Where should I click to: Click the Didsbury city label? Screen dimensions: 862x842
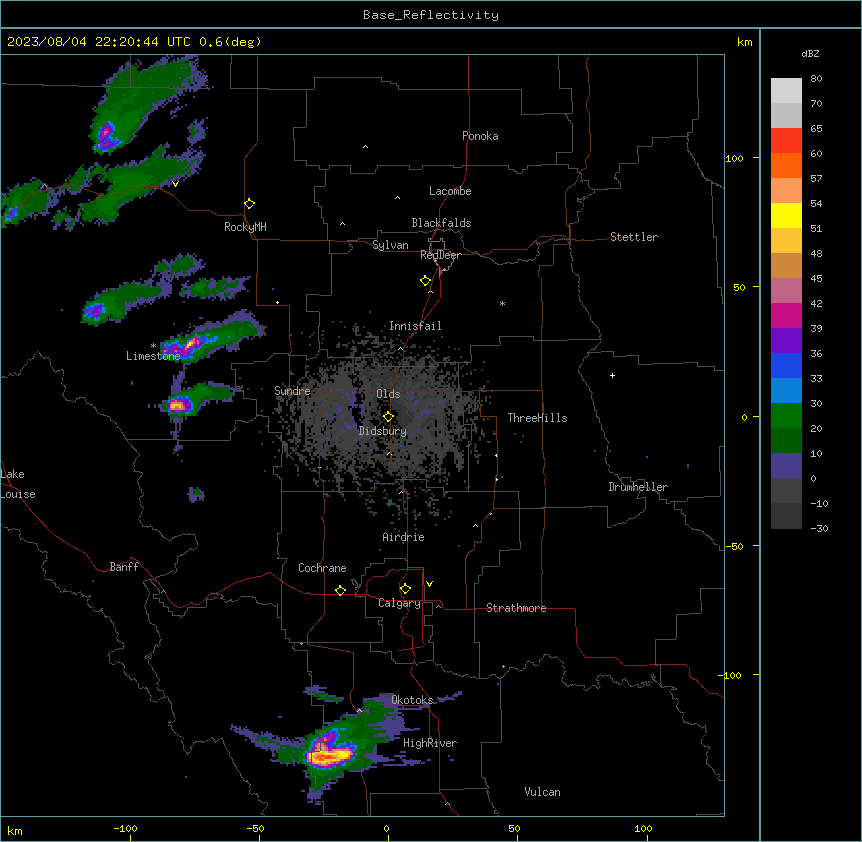tap(383, 431)
